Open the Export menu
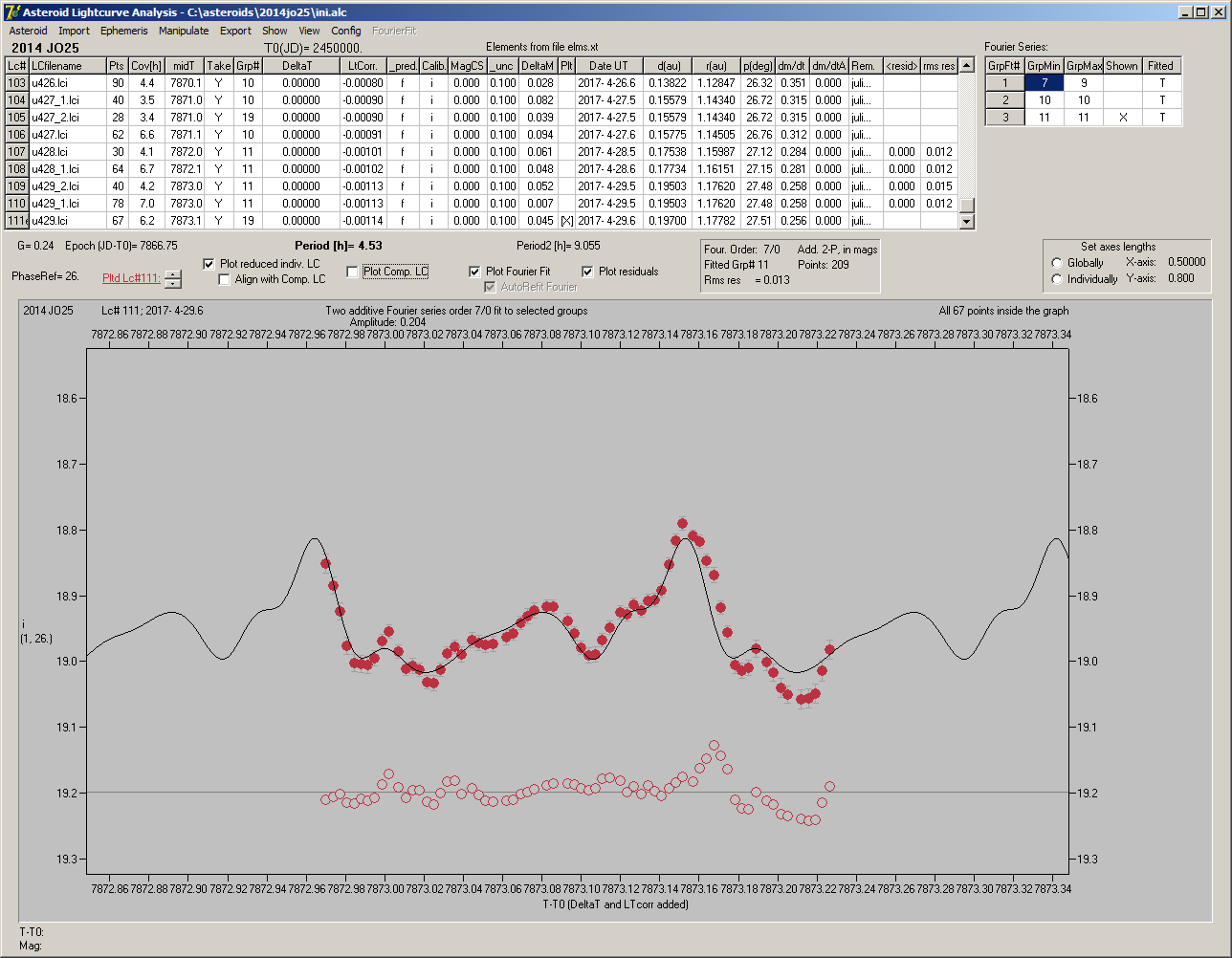The image size is (1232, 958). point(235,31)
